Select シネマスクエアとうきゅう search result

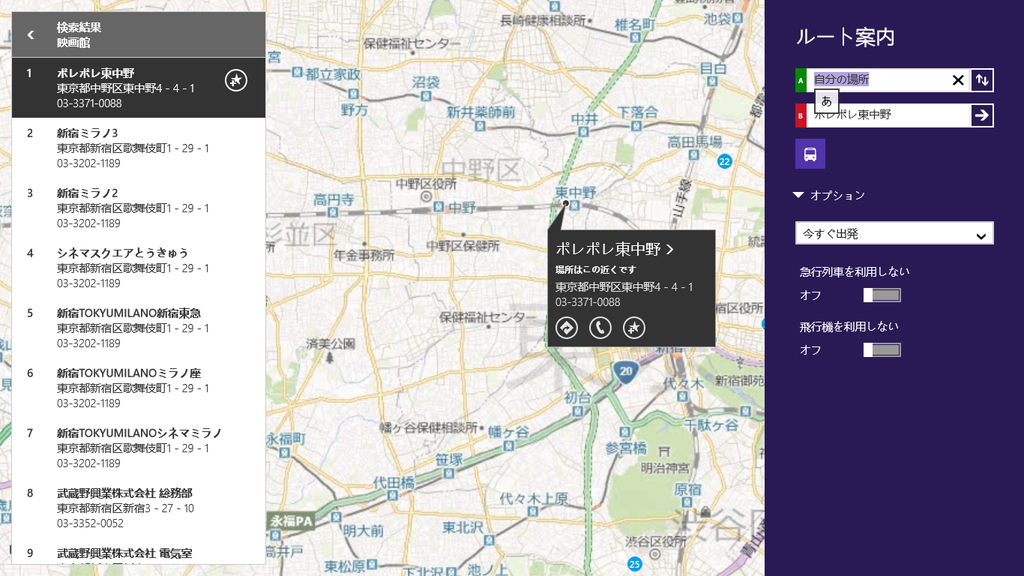(x=138, y=268)
